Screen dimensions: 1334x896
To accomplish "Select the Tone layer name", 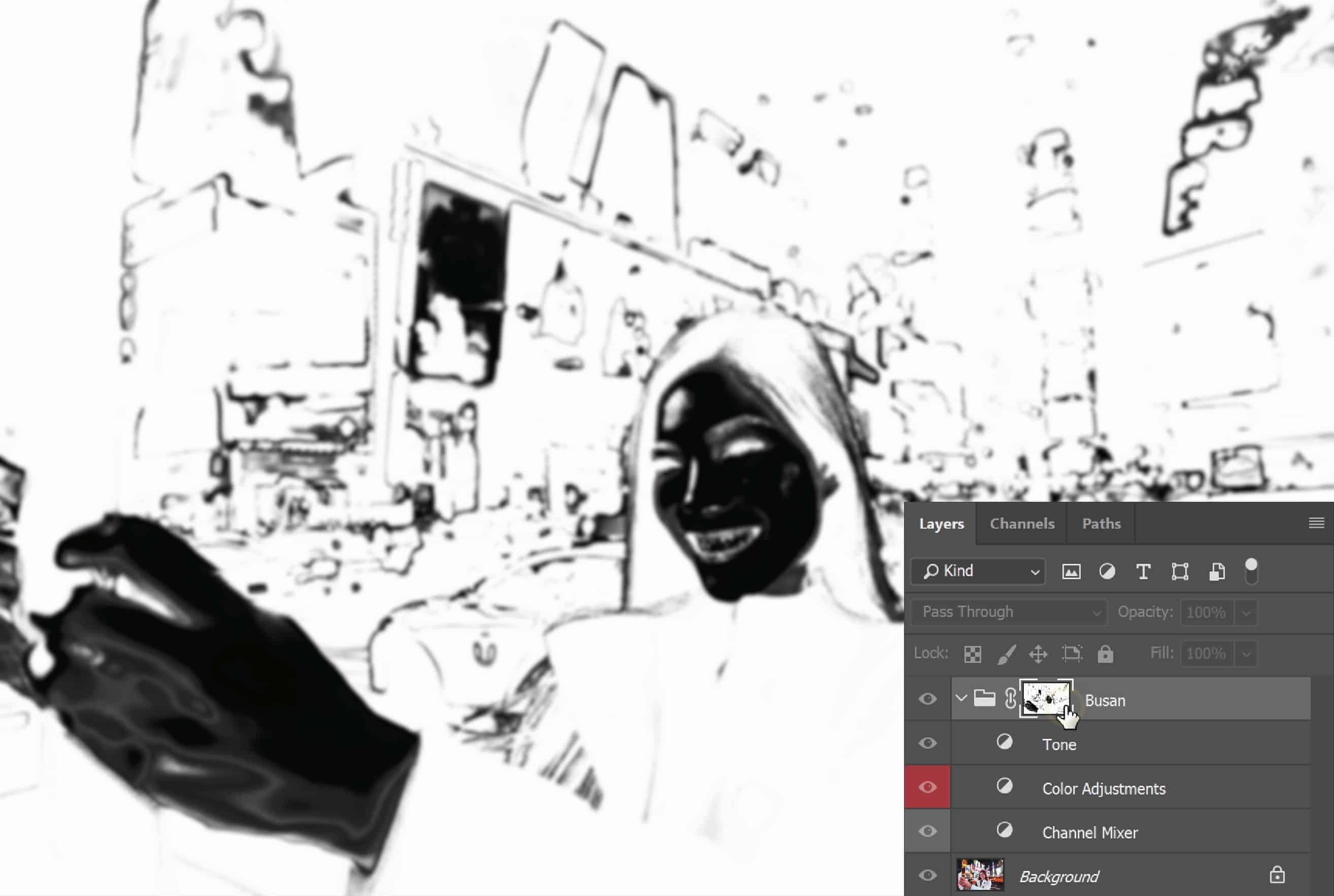I will tap(1059, 745).
